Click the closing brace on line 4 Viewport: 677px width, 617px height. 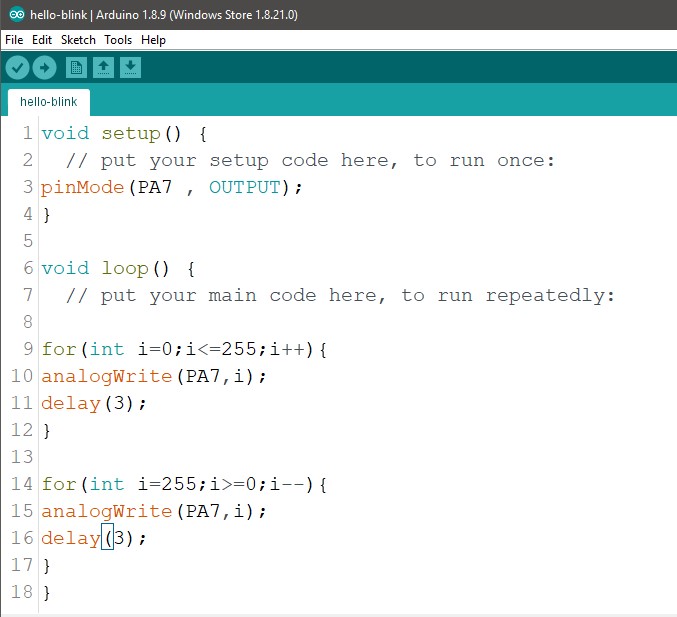click(47, 215)
